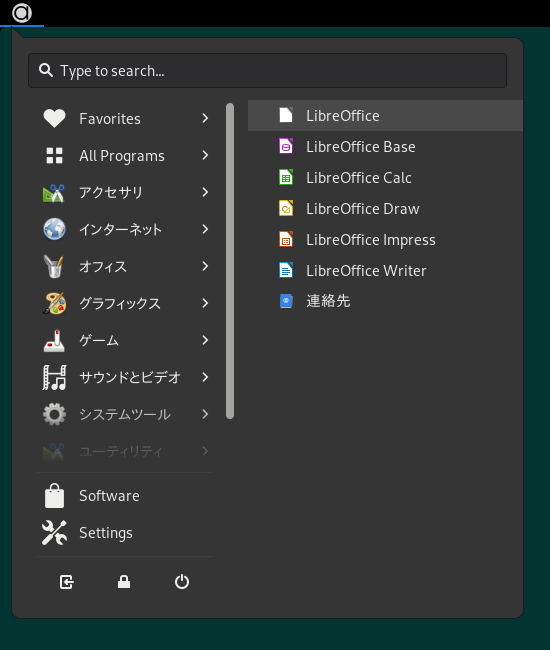Click the magnifying glass search icon

coord(46,70)
